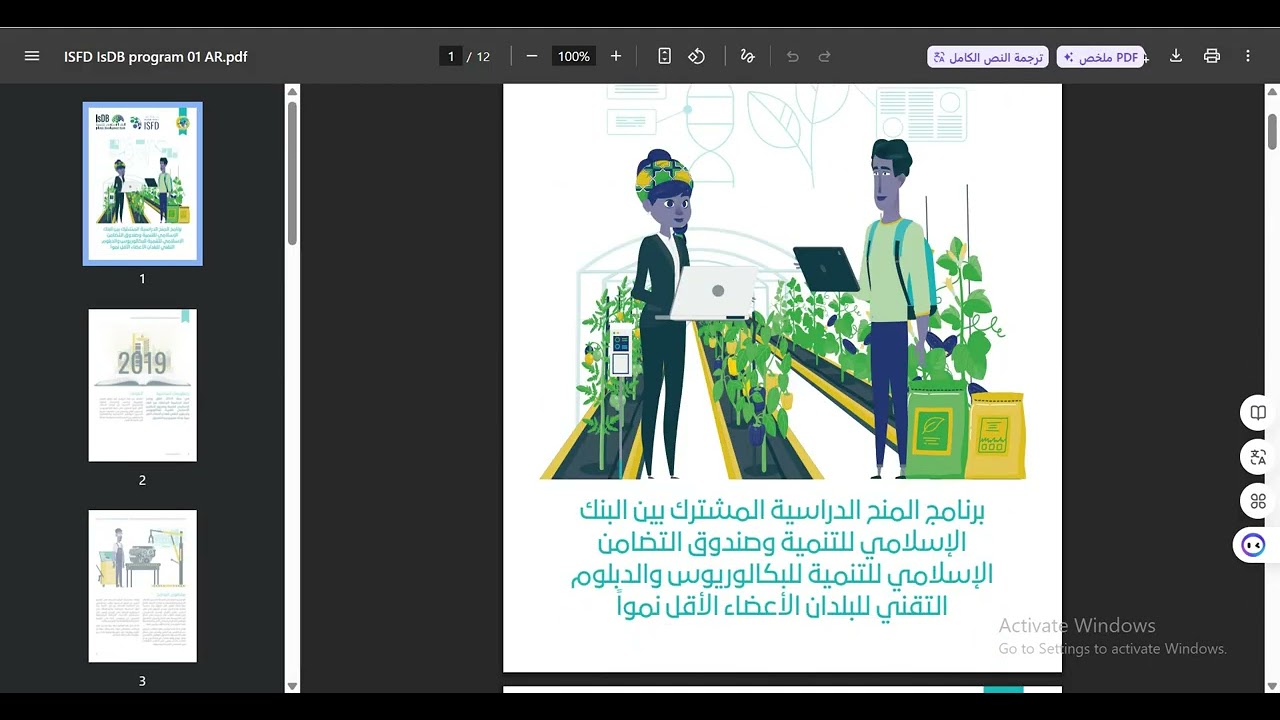Image resolution: width=1280 pixels, height=720 pixels.
Task: Click the purple assistant face icon
Action: coord(1254,545)
